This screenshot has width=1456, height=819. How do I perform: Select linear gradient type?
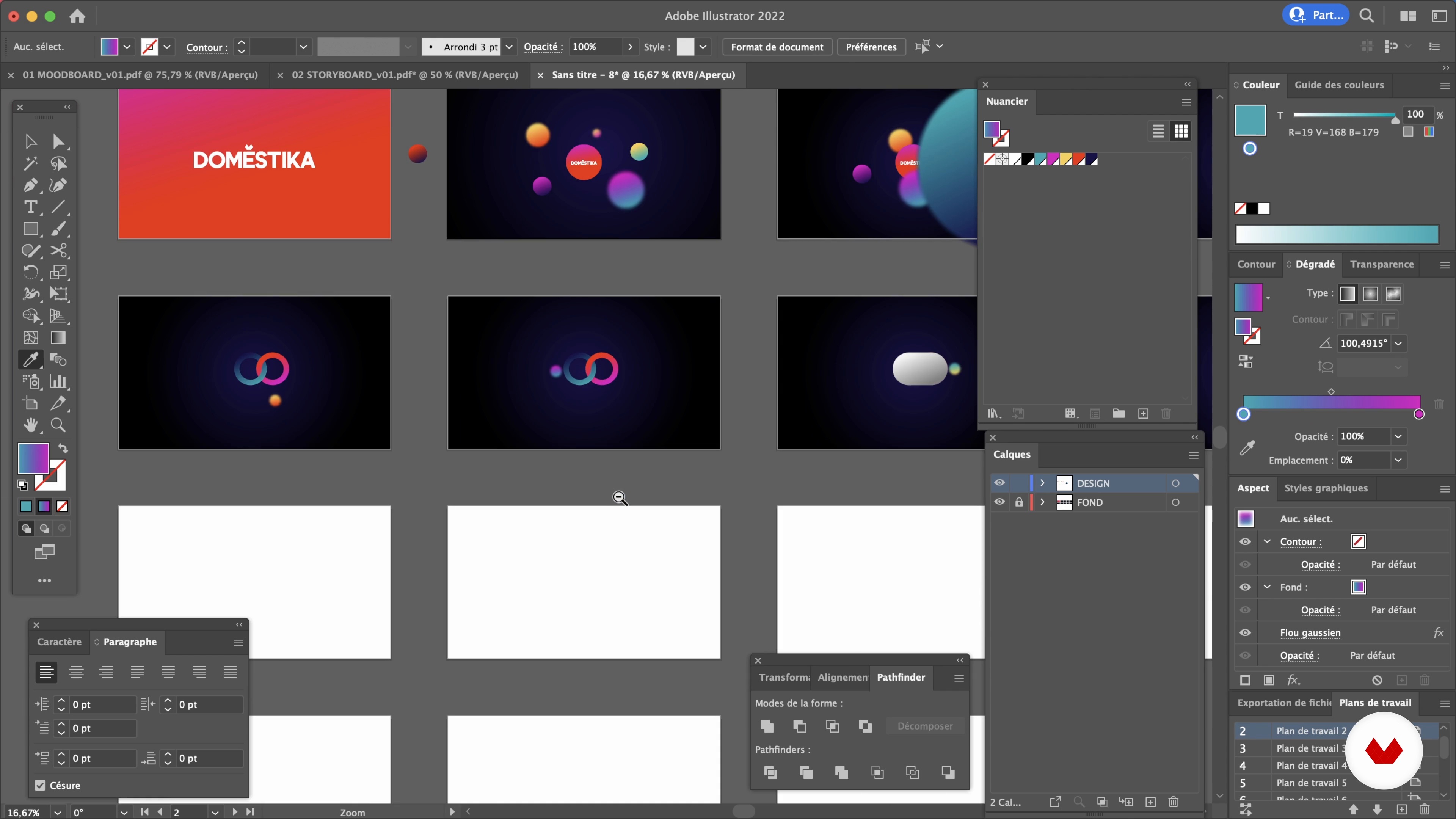coord(1348,294)
